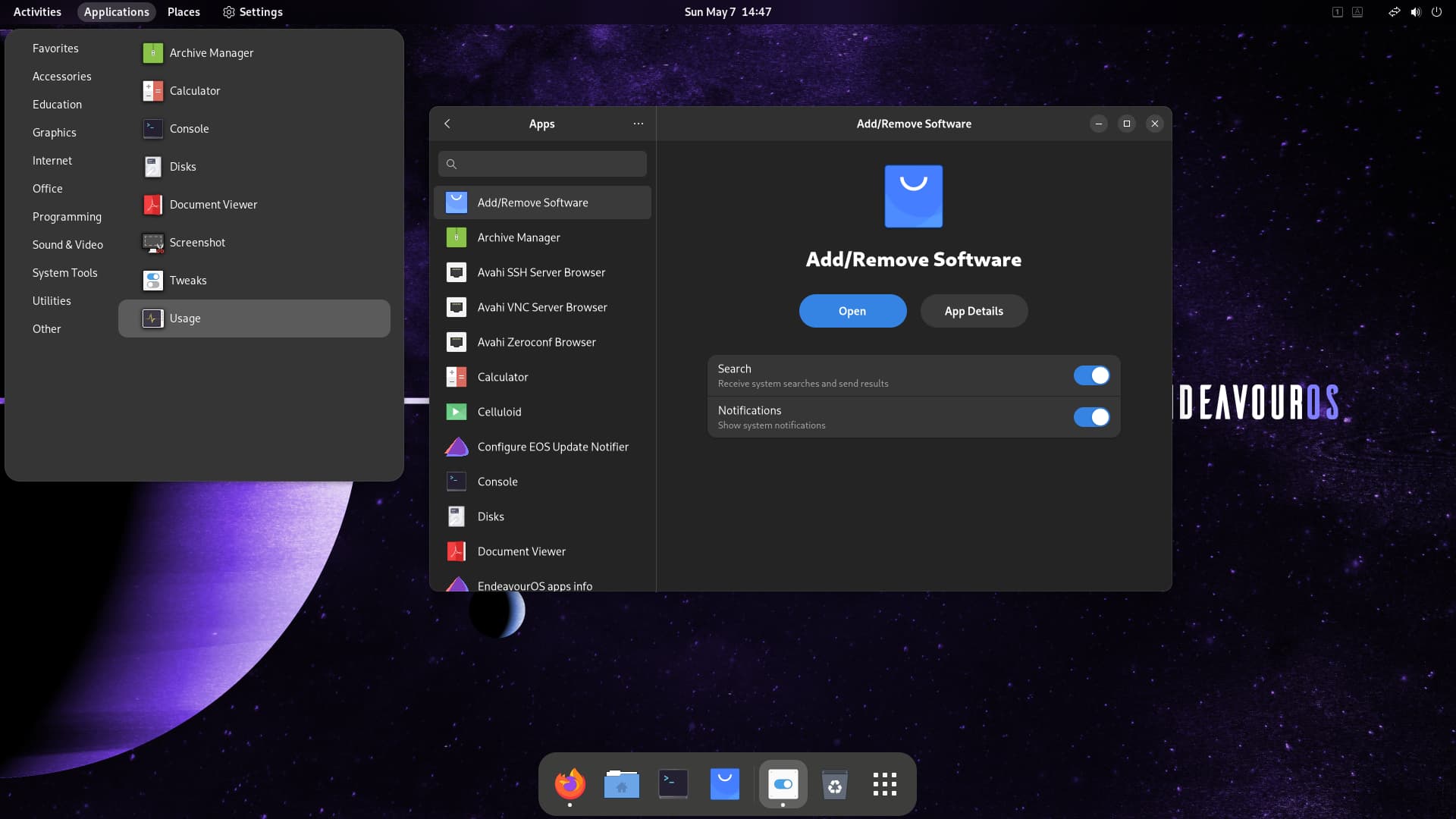Go back using the Apps back arrow

point(447,124)
